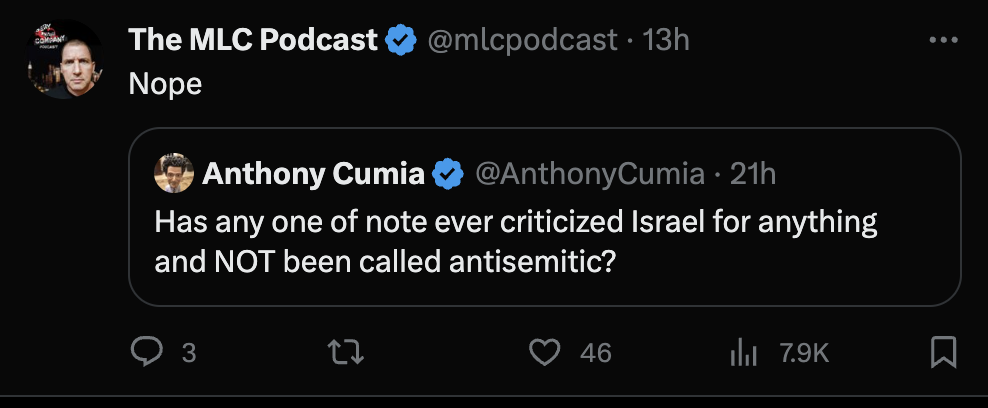Open The MLC Podcast display name link
Image resolution: width=988 pixels, height=408 pixels.
pos(253,40)
